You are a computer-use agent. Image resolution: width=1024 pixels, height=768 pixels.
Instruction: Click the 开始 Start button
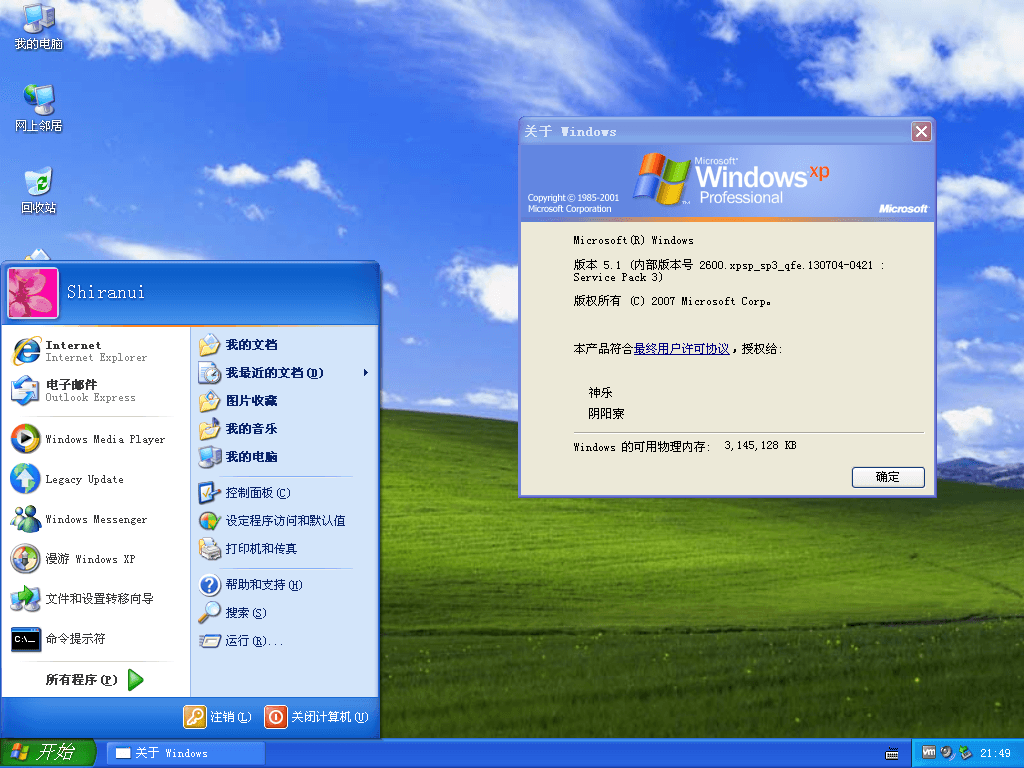click(x=48, y=752)
